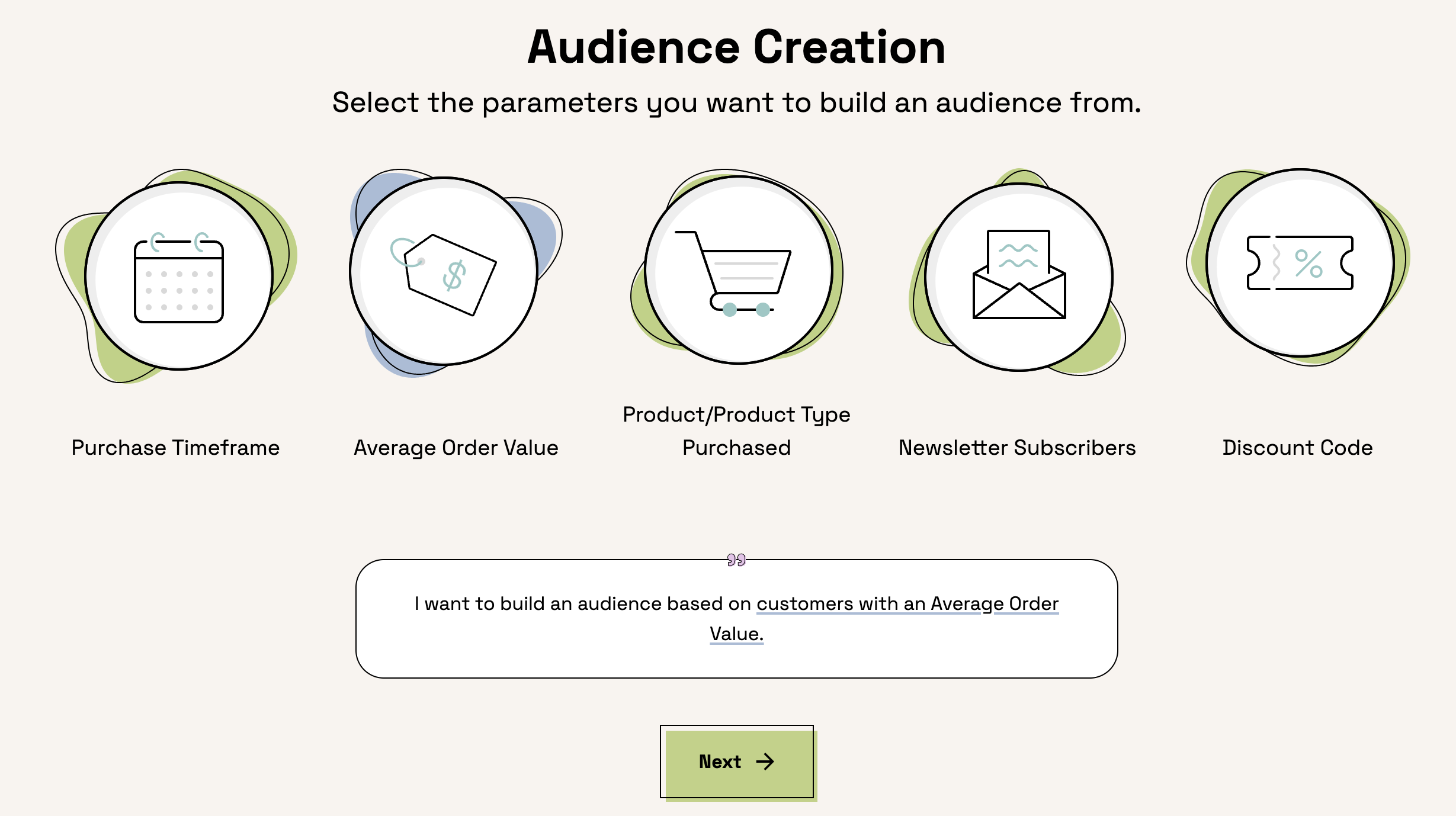Image resolution: width=1456 pixels, height=816 pixels.
Task: Click the purple quotation mark icon
Action: (736, 560)
